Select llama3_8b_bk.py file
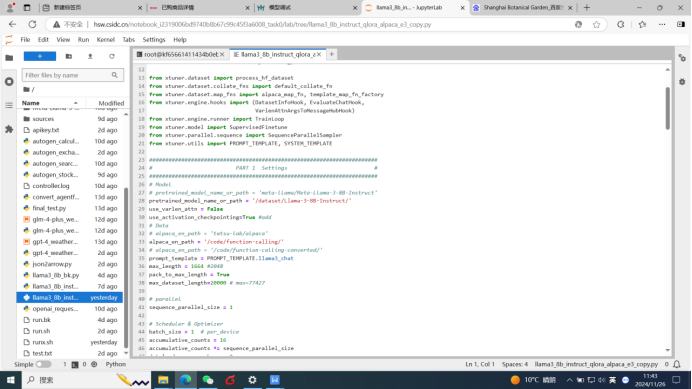Image resolution: width=692 pixels, height=389 pixels. click(x=71, y=275)
